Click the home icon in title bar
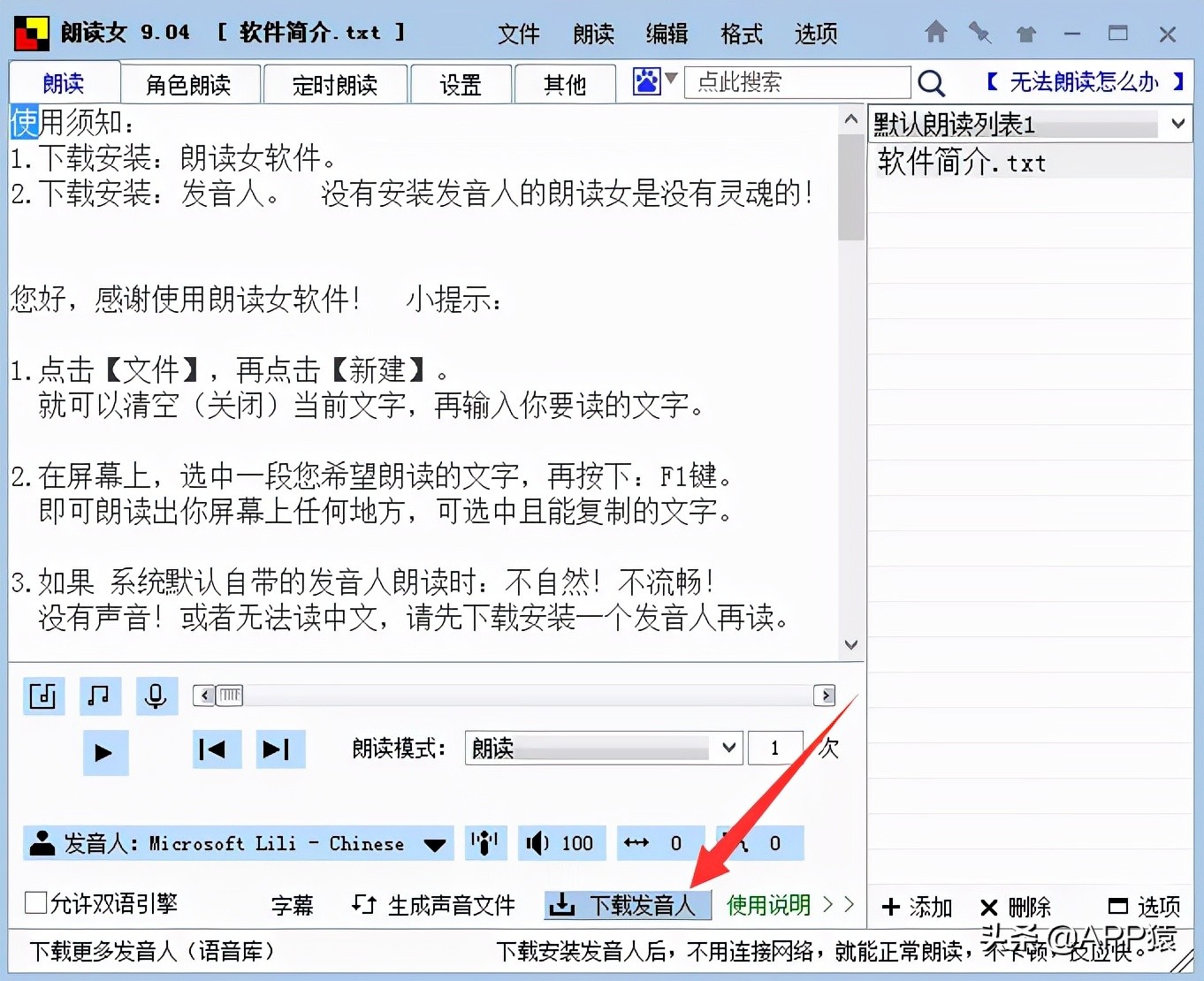This screenshot has height=981, width=1204. (935, 33)
